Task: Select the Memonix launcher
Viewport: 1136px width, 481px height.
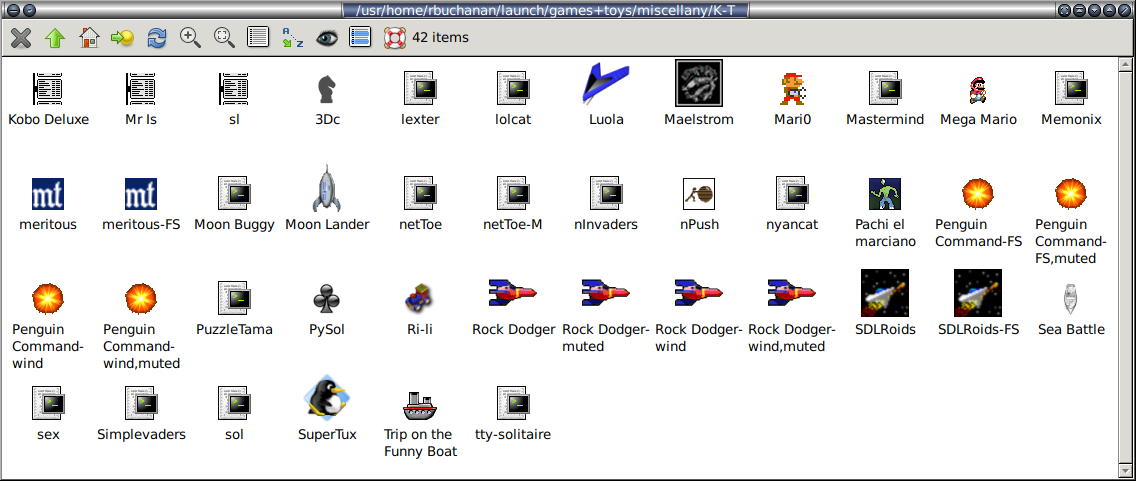Action: pos(1070,88)
